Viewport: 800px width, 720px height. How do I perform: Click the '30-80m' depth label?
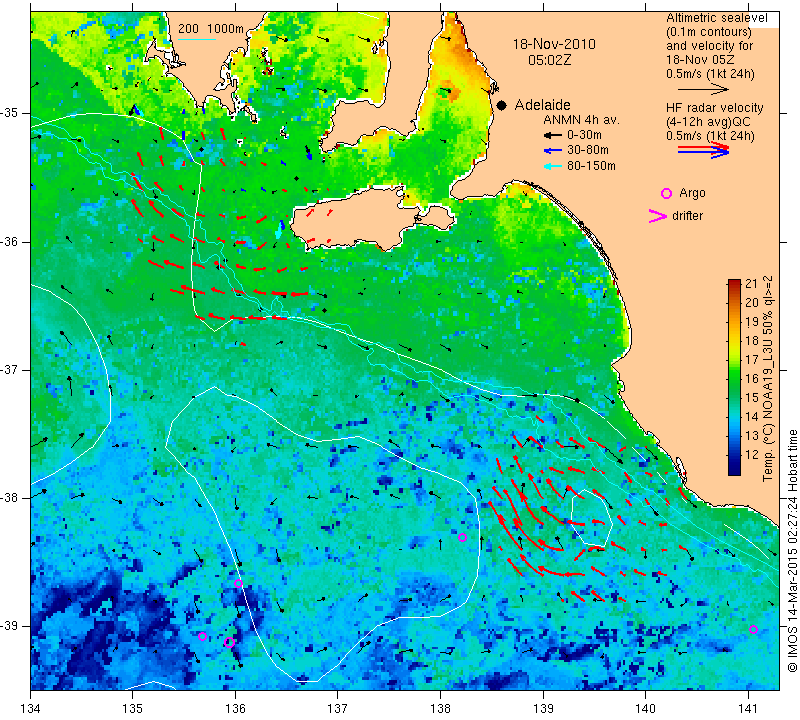[x=588, y=151]
